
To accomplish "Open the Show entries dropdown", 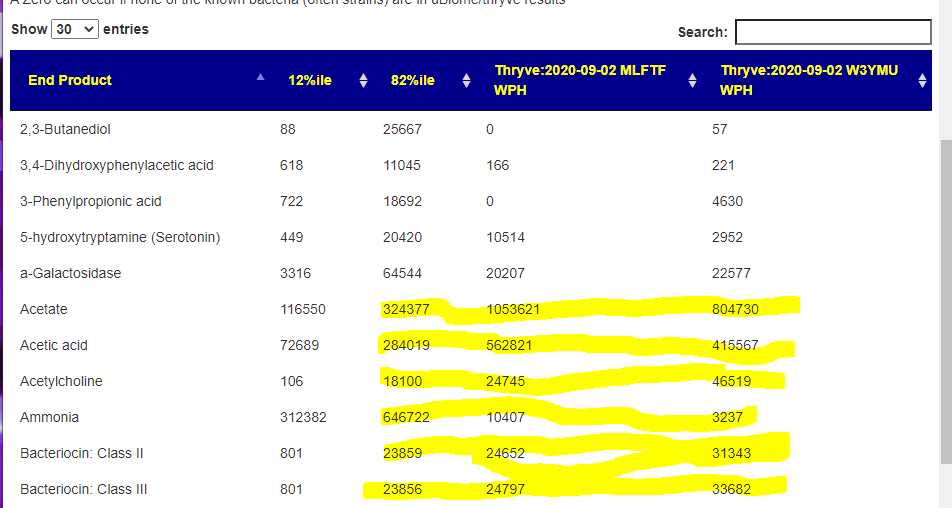I will [x=75, y=30].
